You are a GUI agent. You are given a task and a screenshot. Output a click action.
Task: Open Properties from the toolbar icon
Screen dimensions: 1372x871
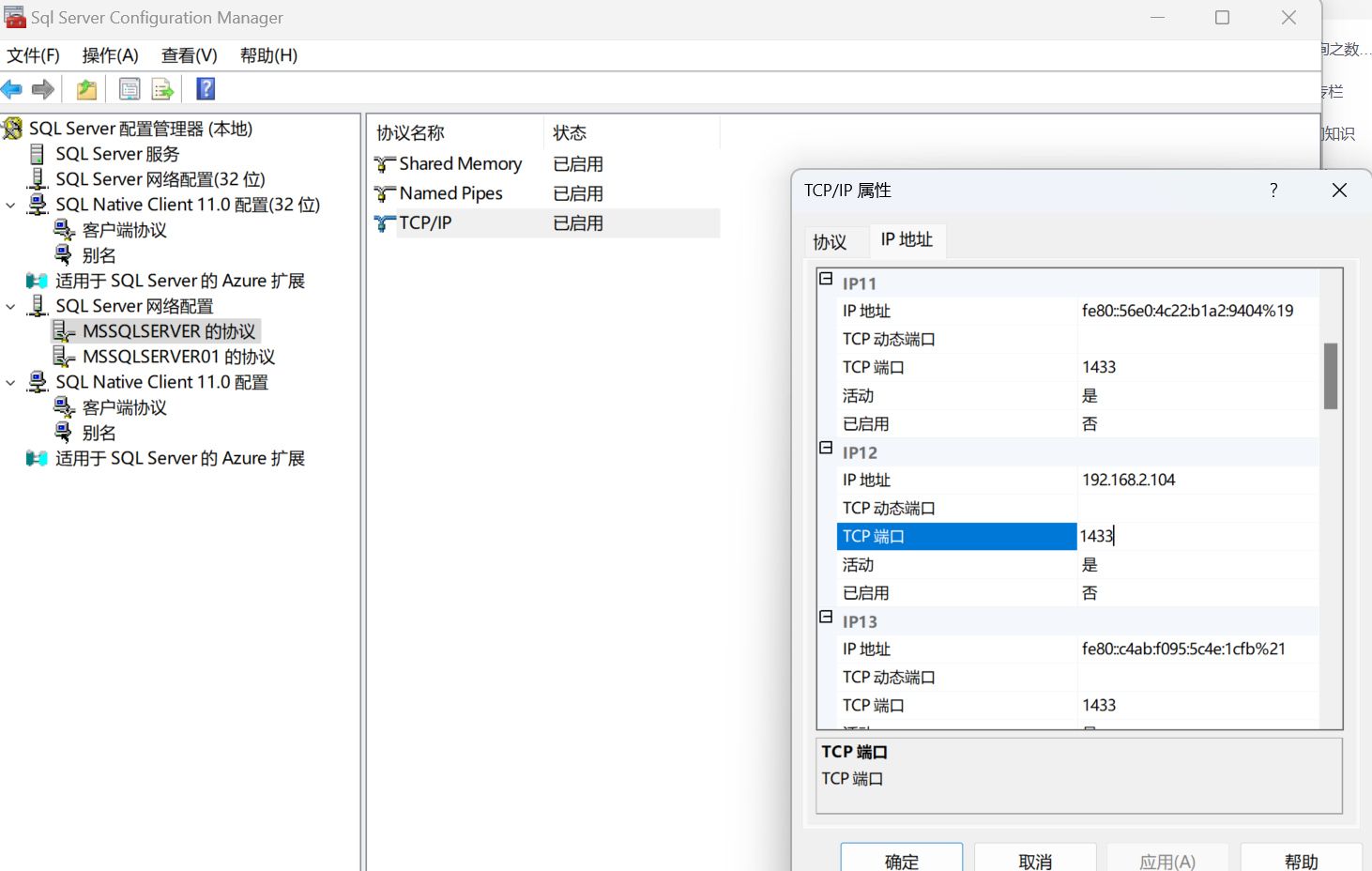(130, 89)
